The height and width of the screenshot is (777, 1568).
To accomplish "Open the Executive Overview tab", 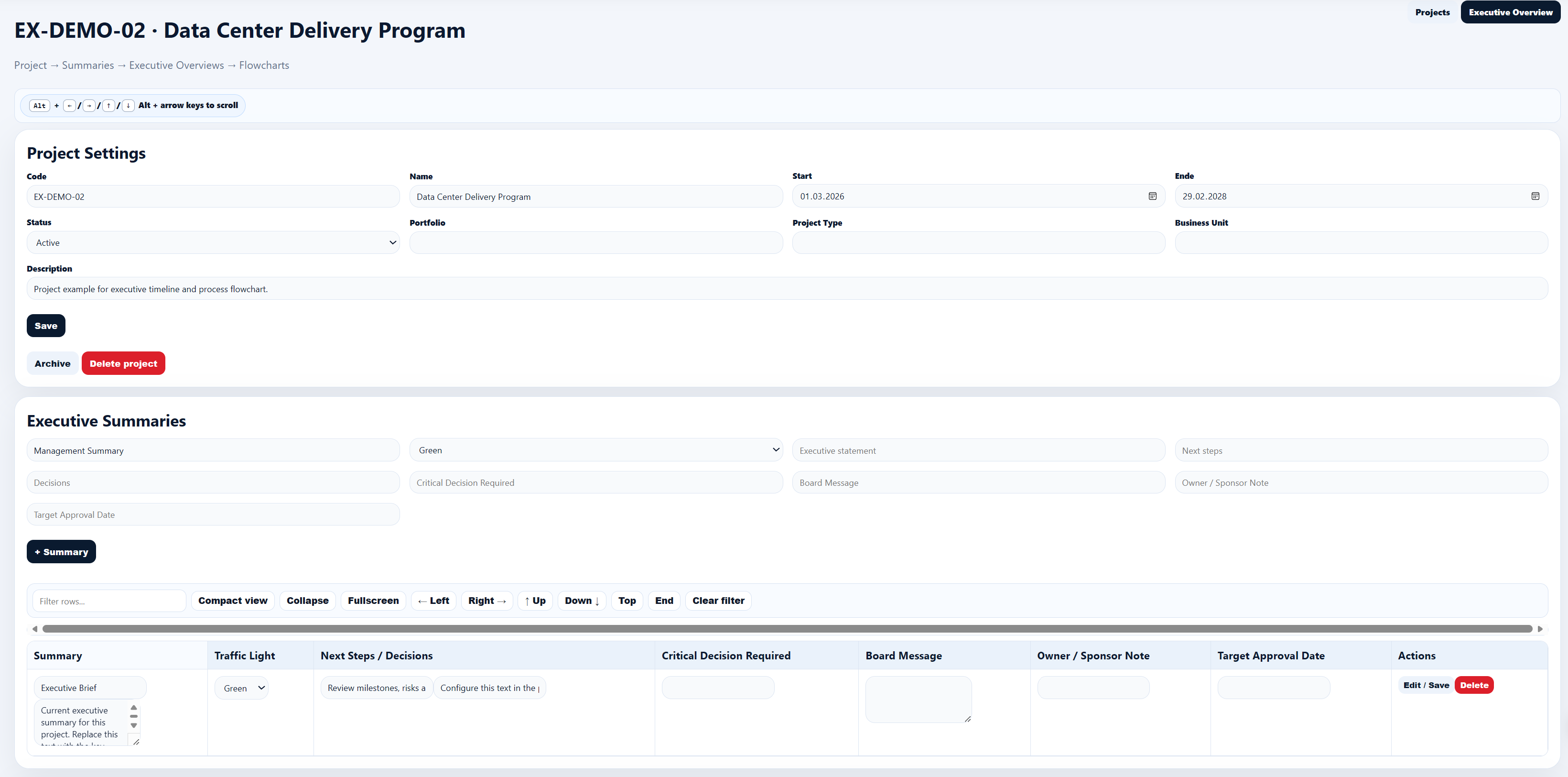I will 1510,12.
